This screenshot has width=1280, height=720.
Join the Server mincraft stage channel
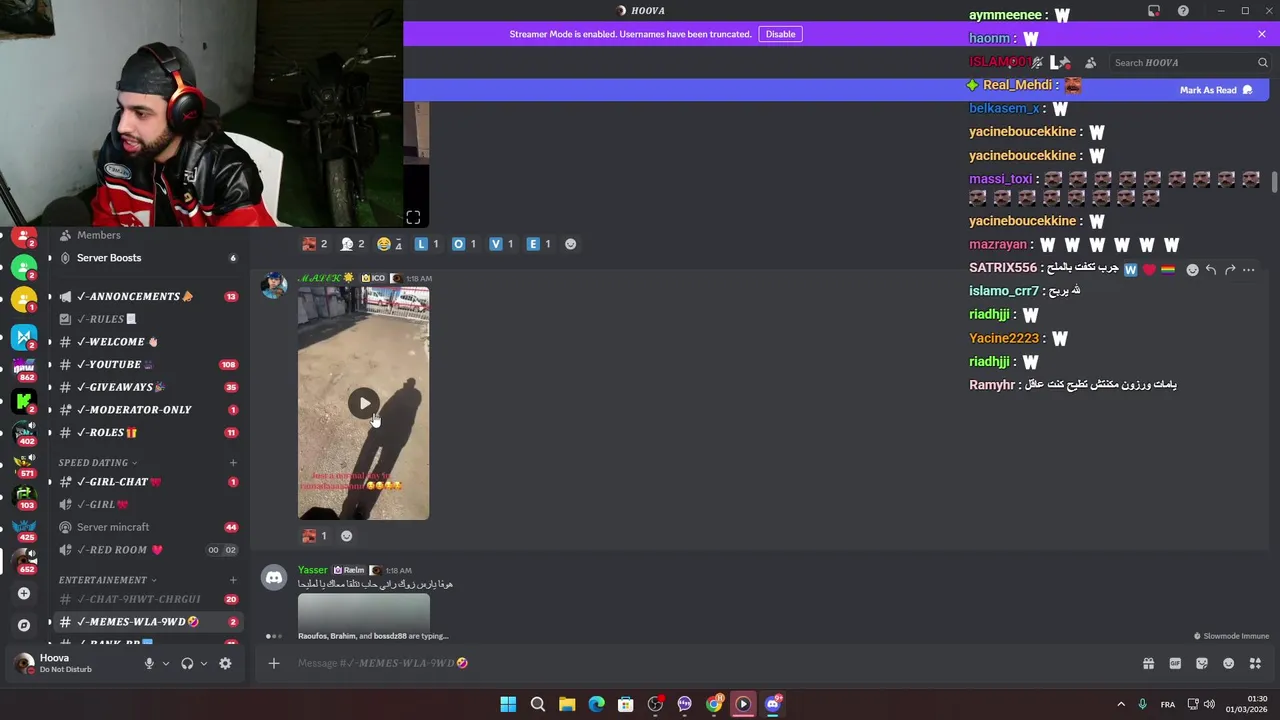[145, 527]
